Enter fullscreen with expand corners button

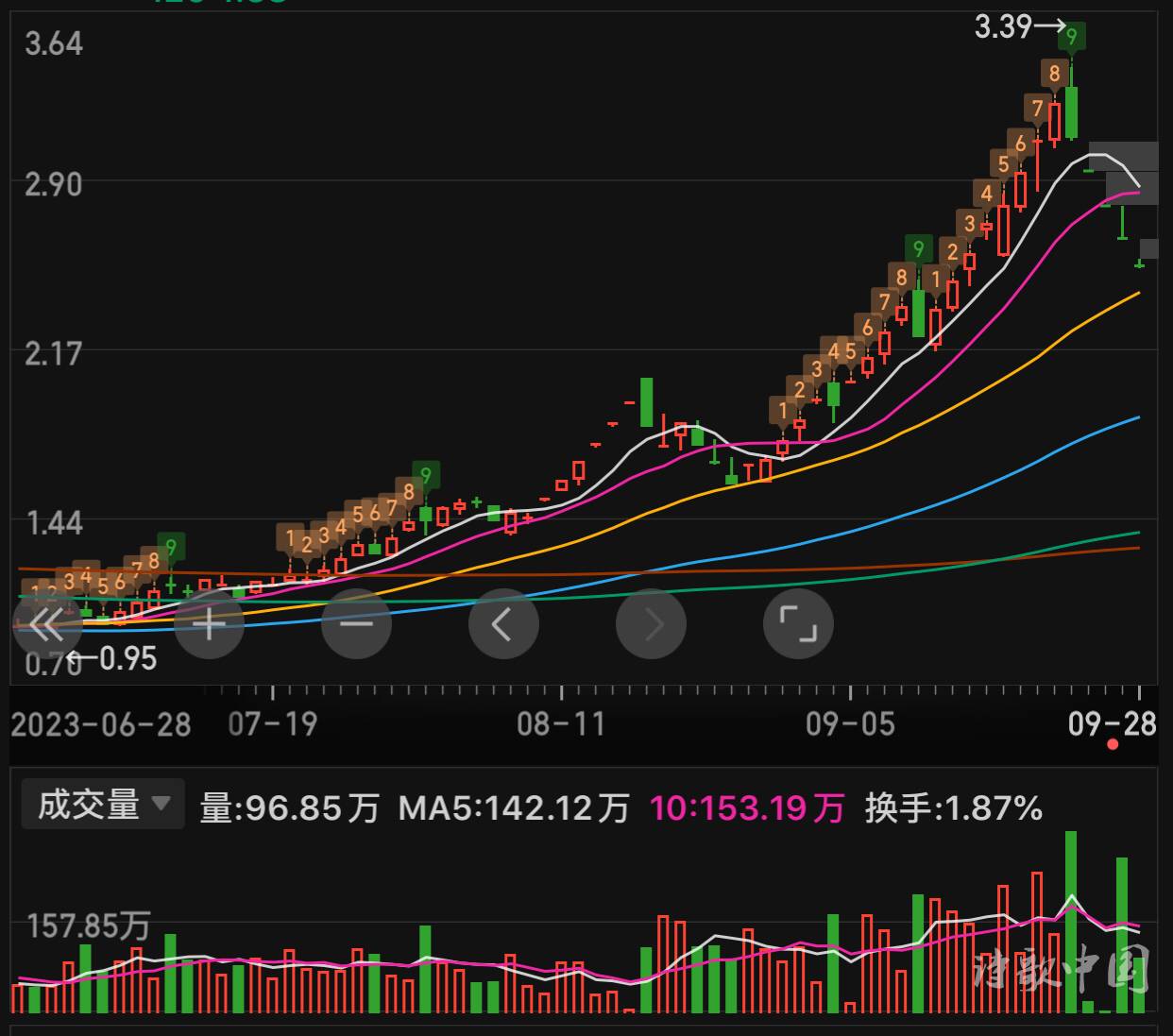[x=798, y=623]
